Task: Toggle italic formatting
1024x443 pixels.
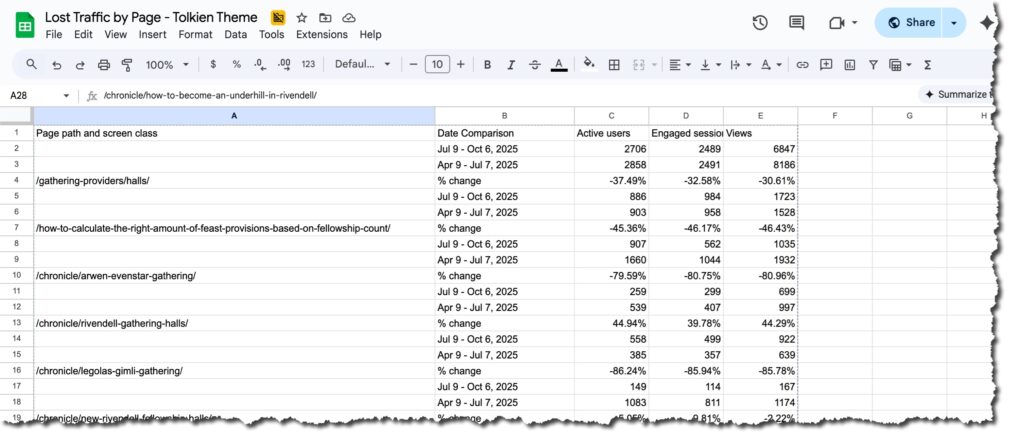Action: coord(511,64)
